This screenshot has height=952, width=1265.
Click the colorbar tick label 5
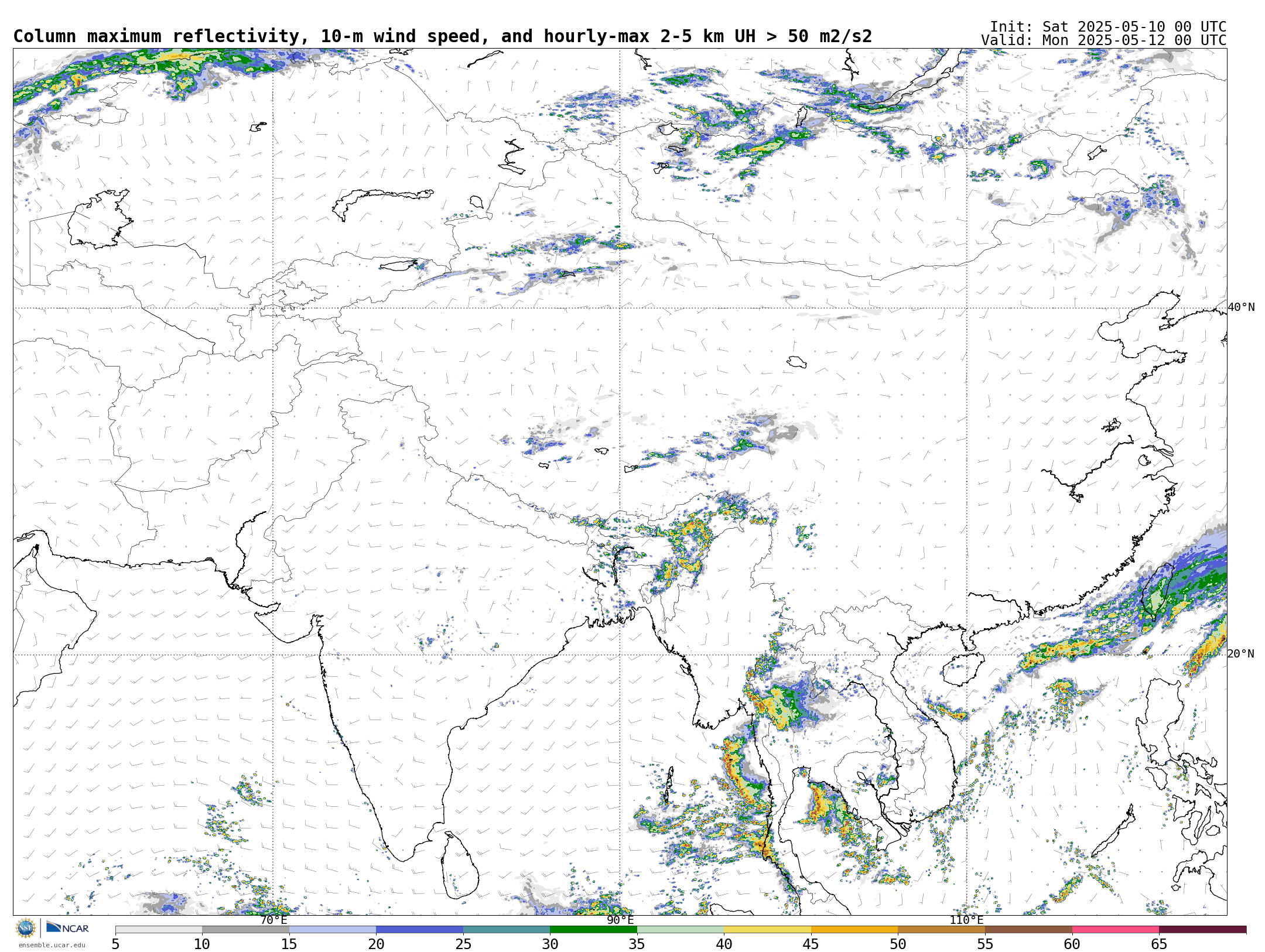coord(115,944)
